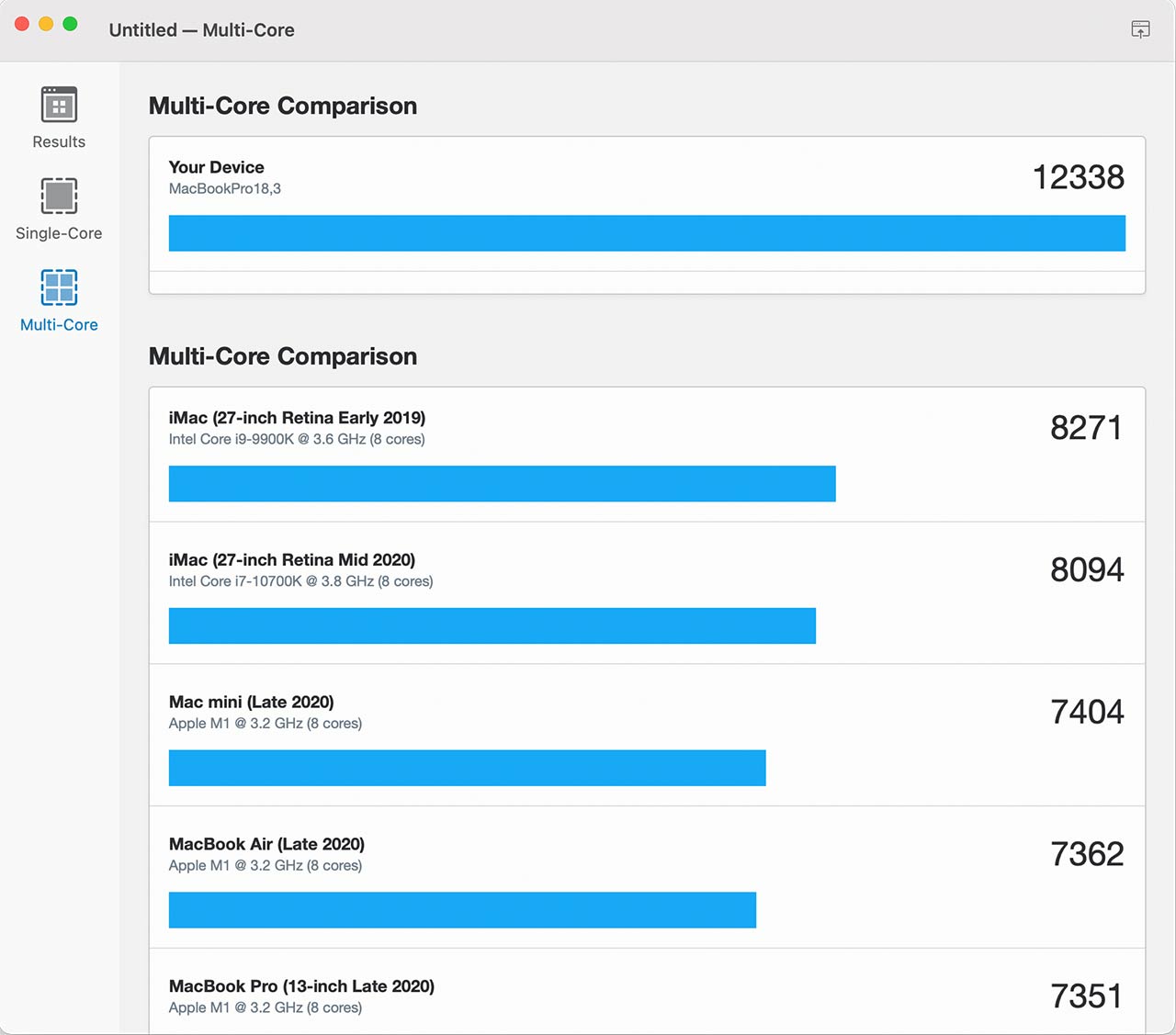Click the yellow minimize window button
Screen dimensions: 1176x1035
(x=46, y=25)
